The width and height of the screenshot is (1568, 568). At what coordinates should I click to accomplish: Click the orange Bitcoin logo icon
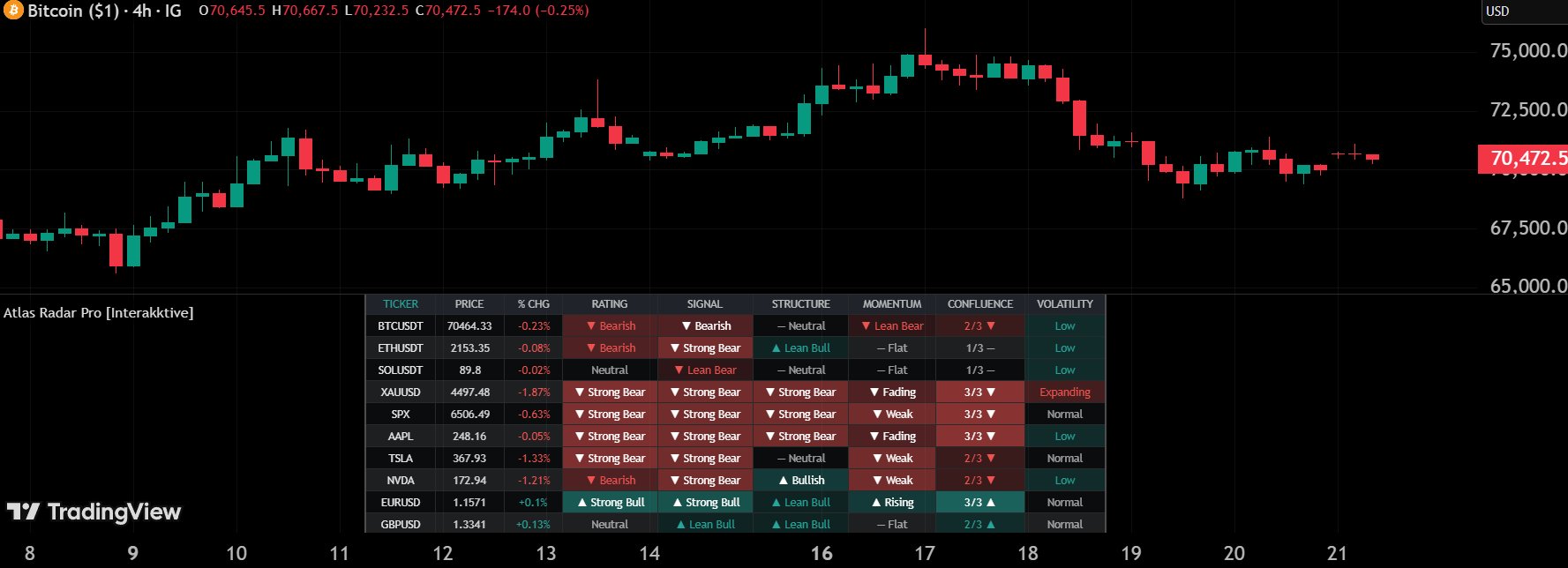point(12,11)
